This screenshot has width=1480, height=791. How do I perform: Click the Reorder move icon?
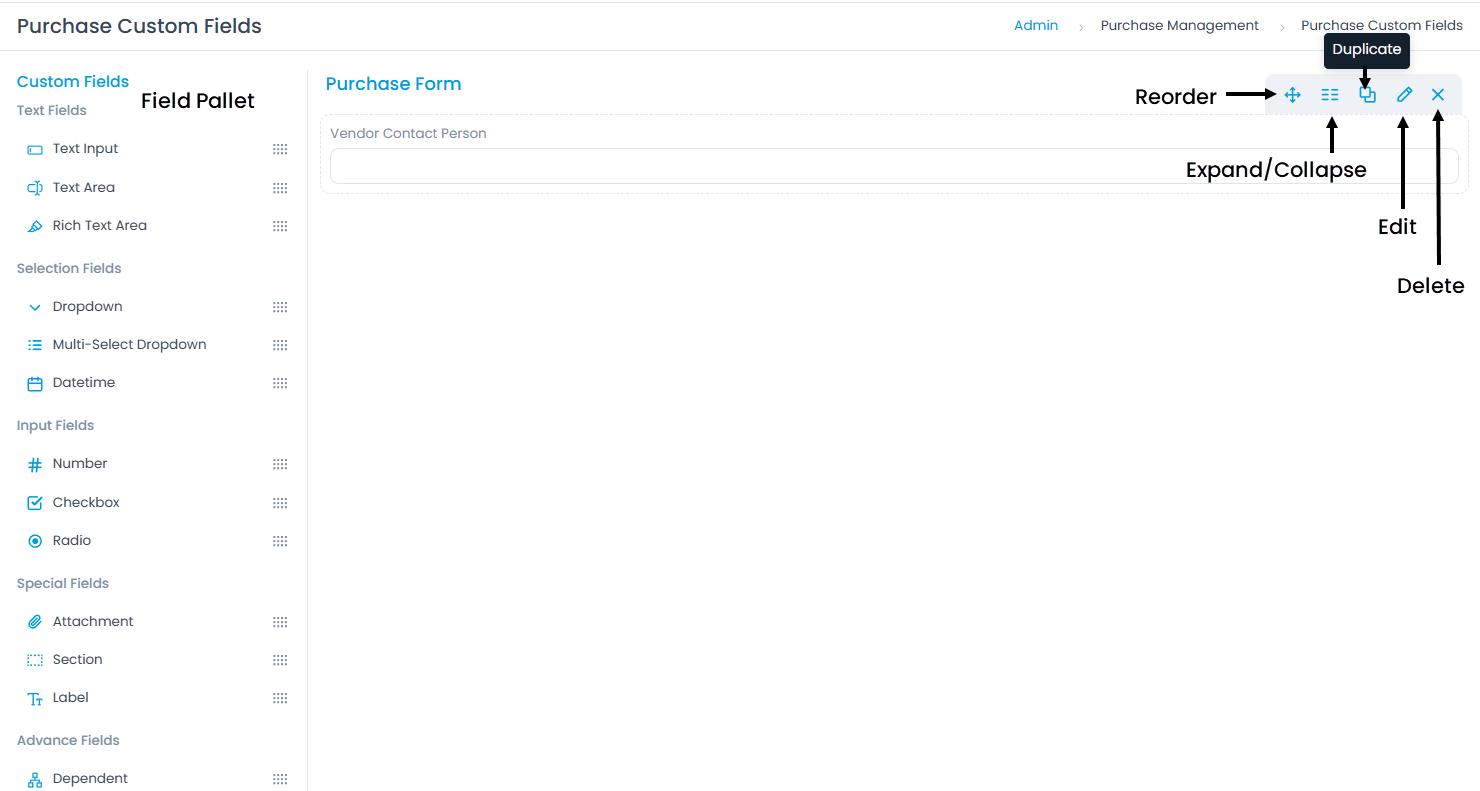[x=1292, y=95]
